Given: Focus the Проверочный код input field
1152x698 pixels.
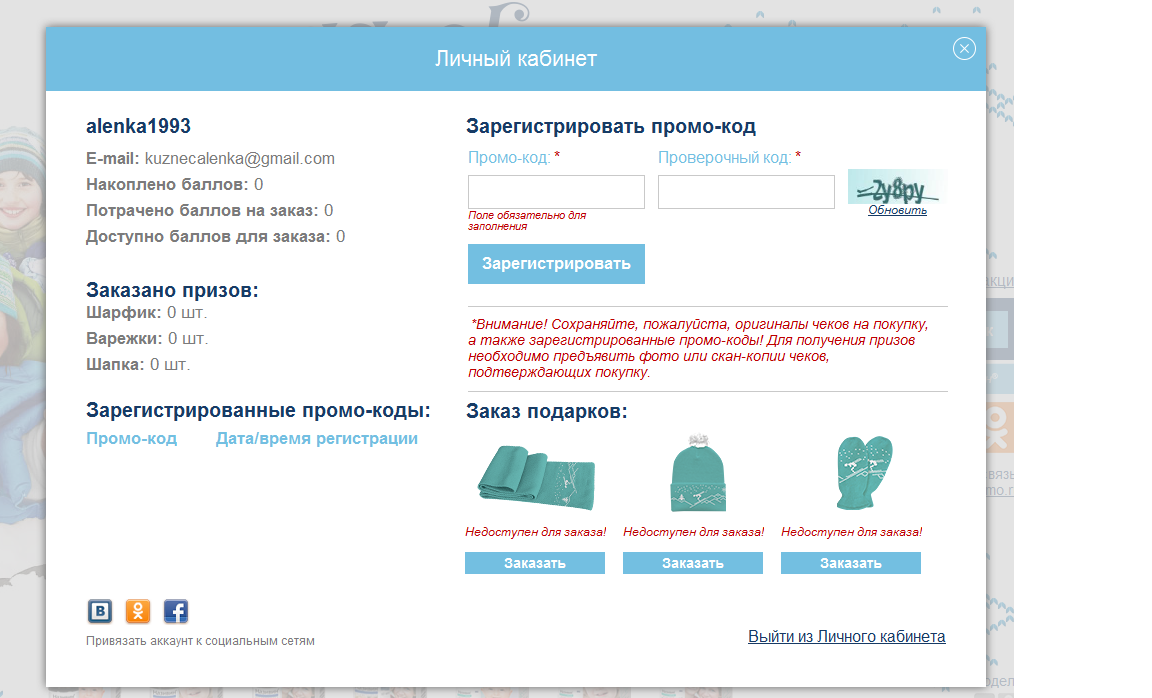Looking at the screenshot, I should click(746, 192).
